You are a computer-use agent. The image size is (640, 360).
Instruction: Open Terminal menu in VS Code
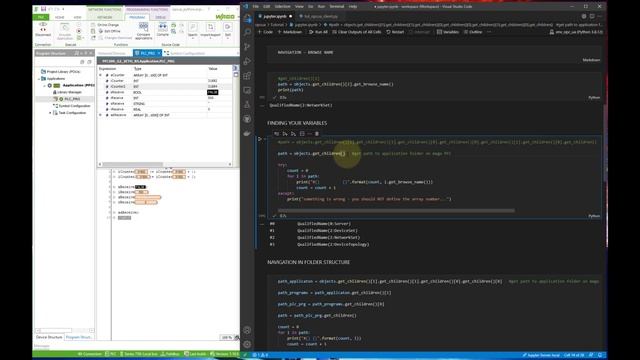[337, 7]
